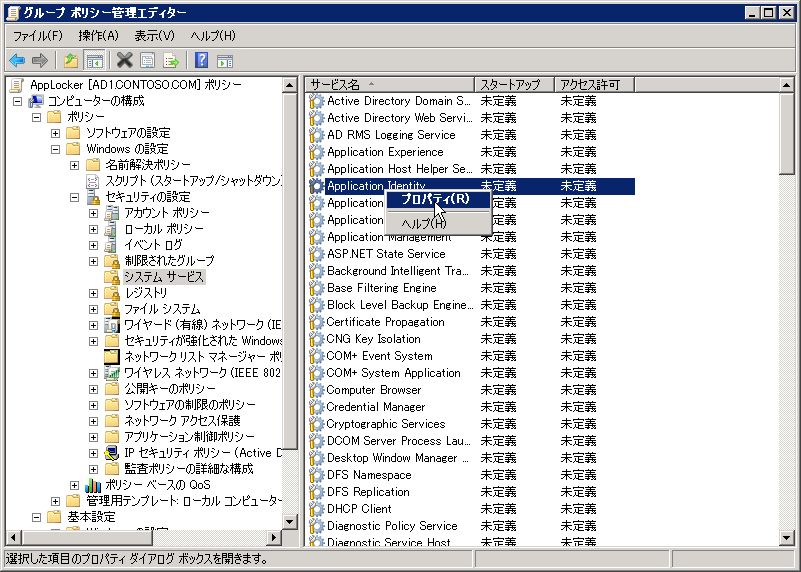Click gear icon beside Base Filtering Engine

[x=317, y=288]
